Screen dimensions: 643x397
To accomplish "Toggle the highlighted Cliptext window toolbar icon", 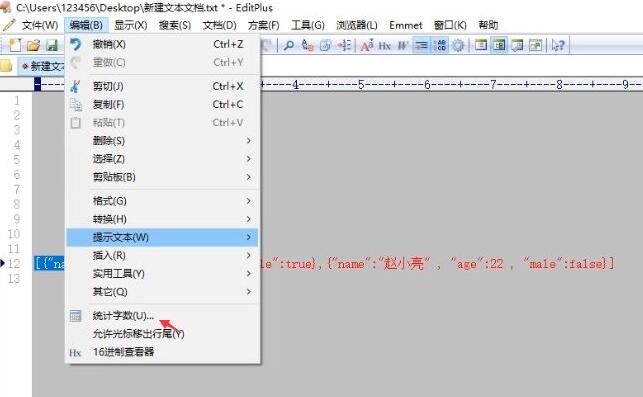I will [499, 45].
